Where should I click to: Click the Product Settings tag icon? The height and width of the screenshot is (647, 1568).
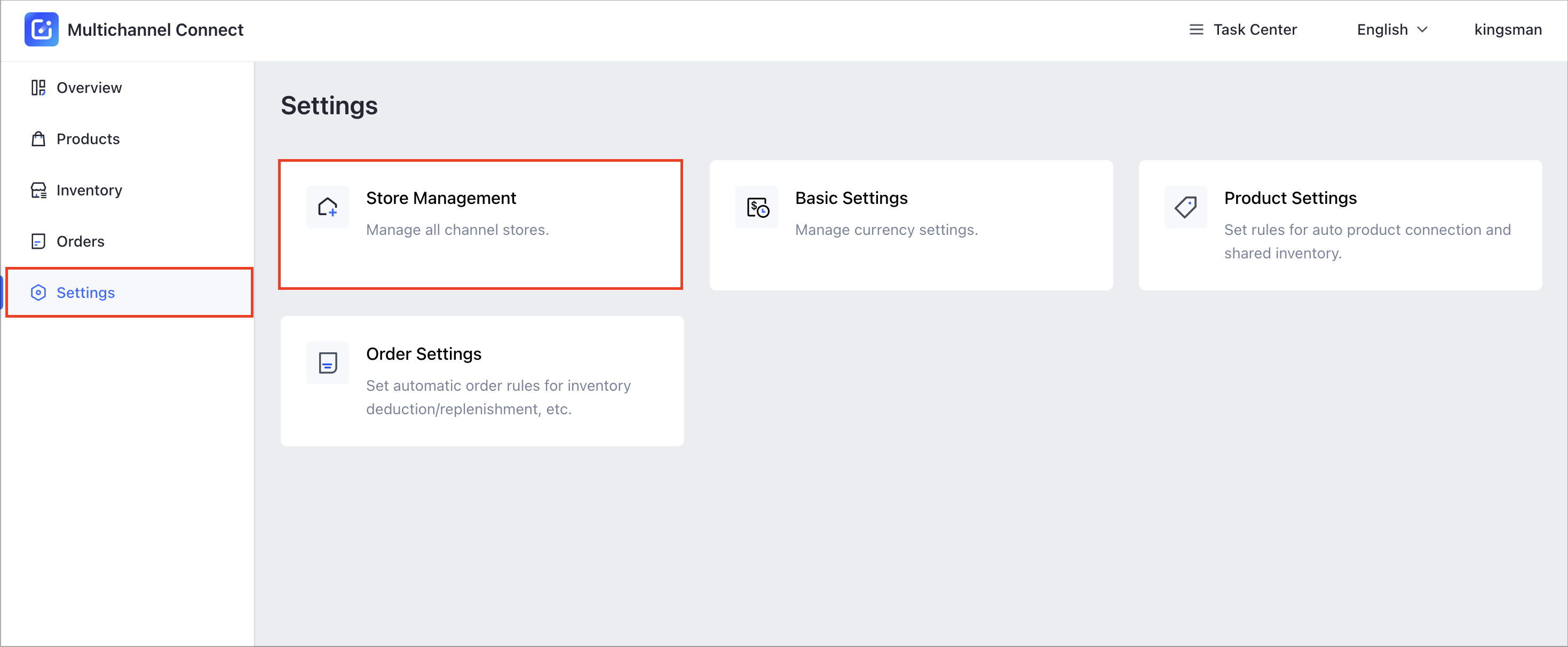1186,207
